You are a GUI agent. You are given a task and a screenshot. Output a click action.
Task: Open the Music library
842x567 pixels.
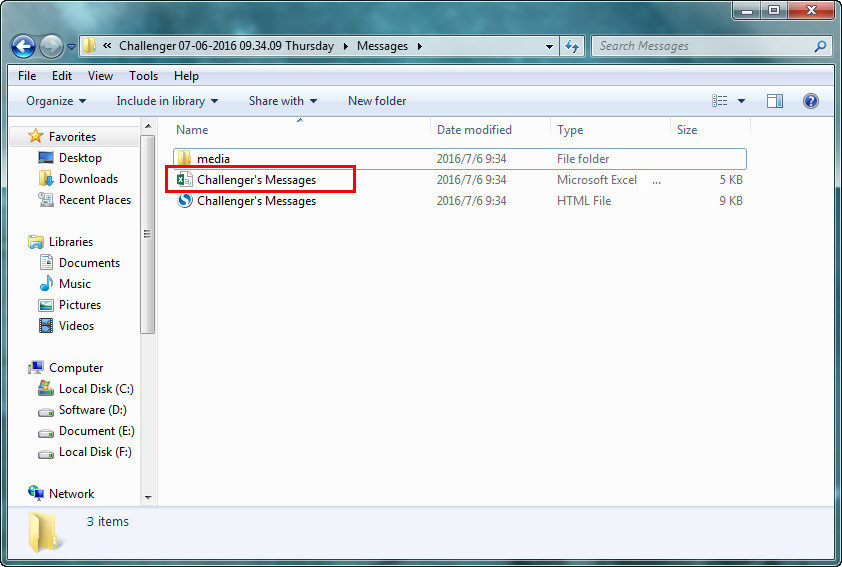coord(75,284)
